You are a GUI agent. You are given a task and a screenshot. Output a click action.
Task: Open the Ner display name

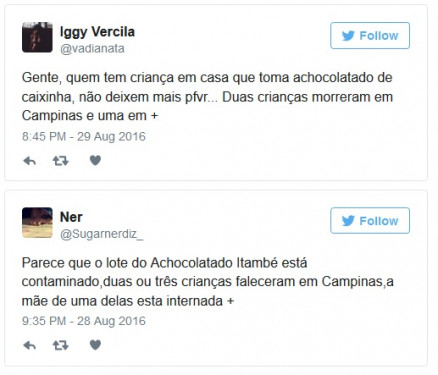(71, 217)
